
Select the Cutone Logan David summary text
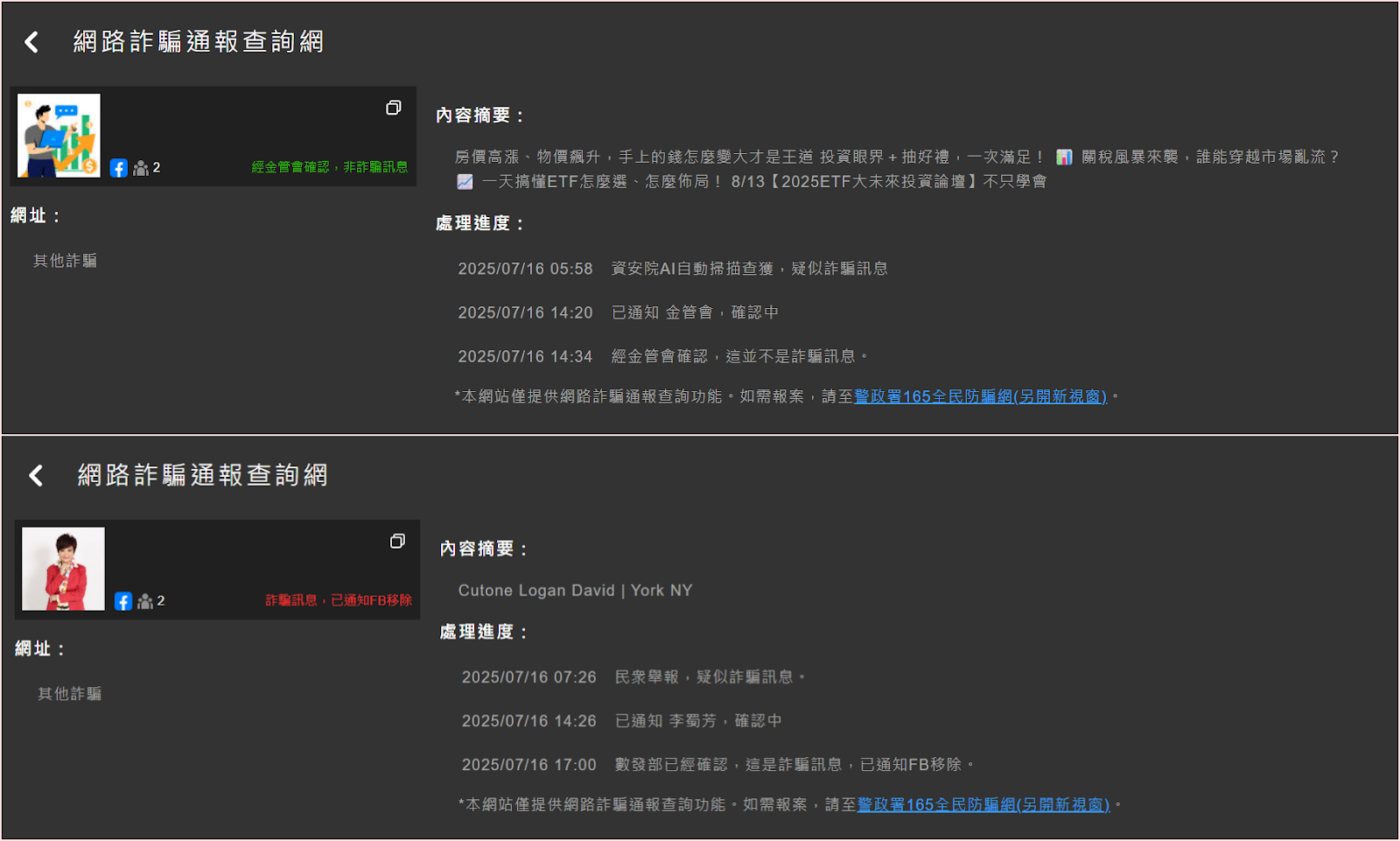pos(575,591)
